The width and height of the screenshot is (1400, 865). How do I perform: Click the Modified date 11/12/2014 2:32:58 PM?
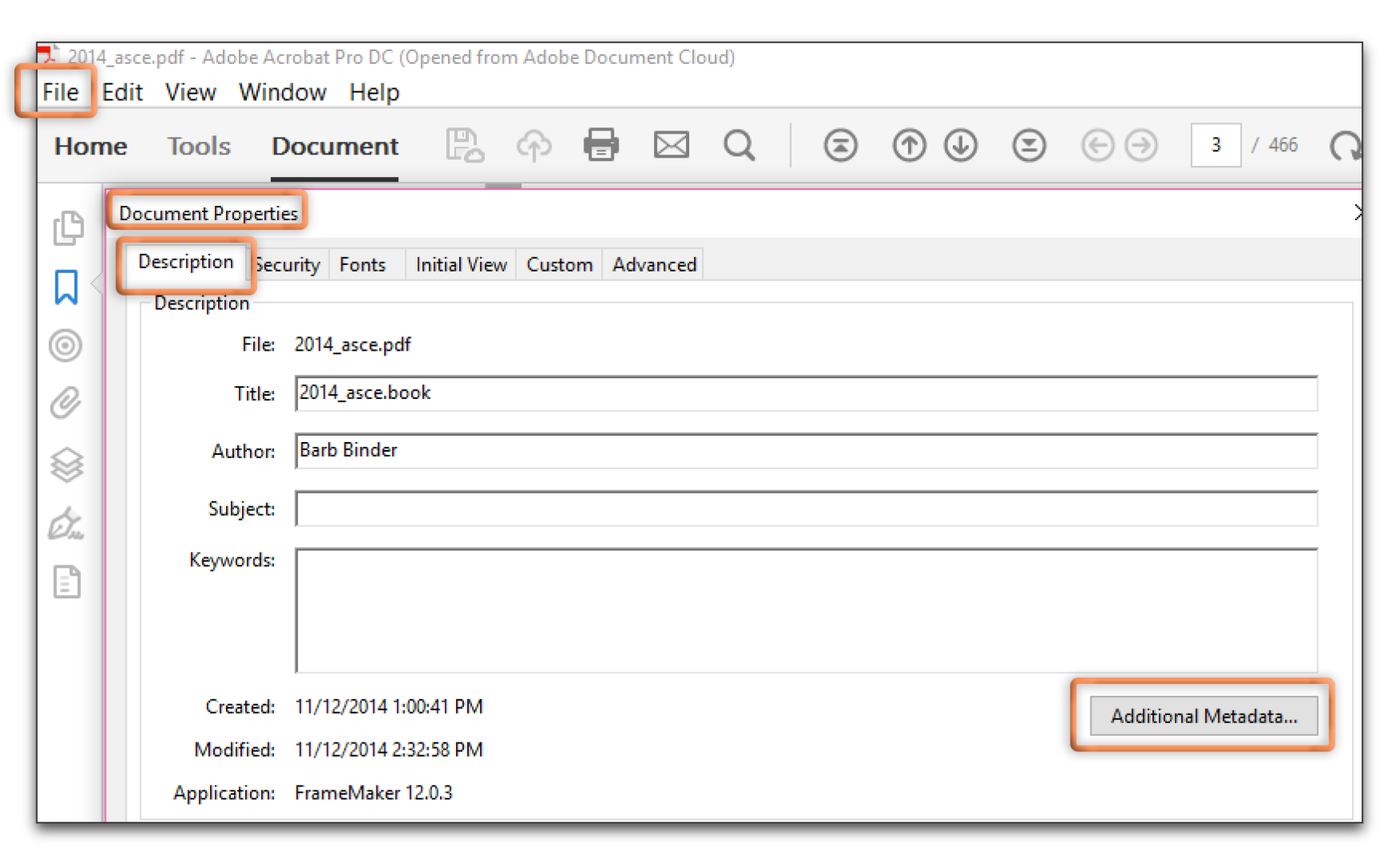(x=389, y=750)
